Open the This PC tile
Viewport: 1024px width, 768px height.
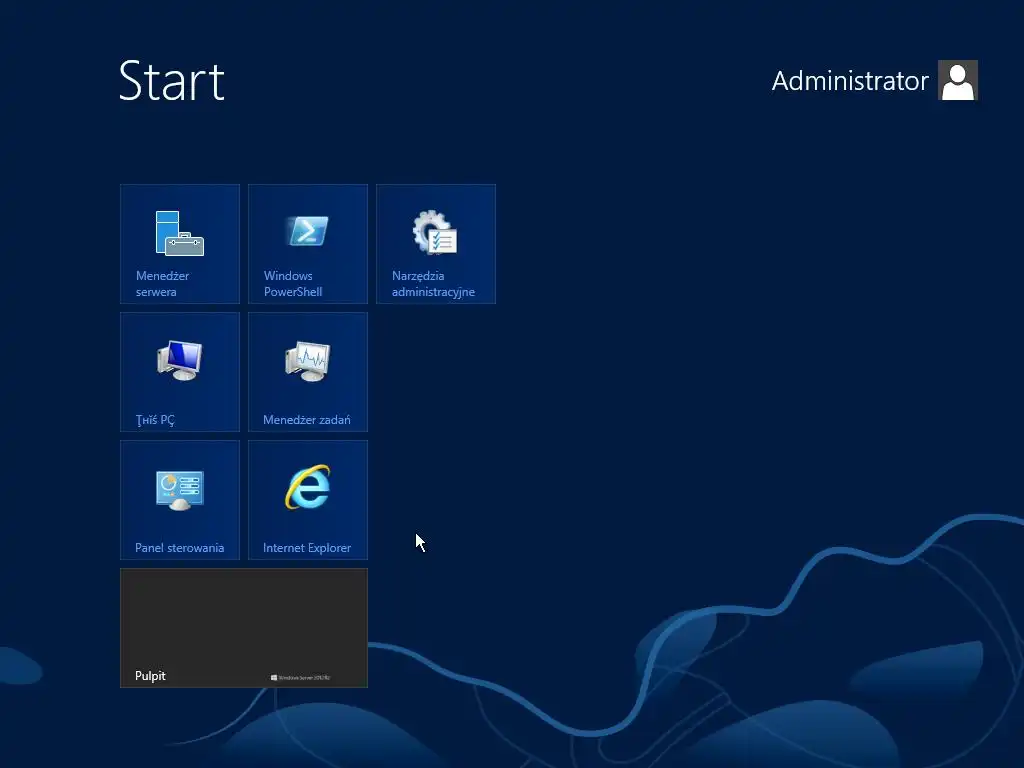[x=180, y=372]
